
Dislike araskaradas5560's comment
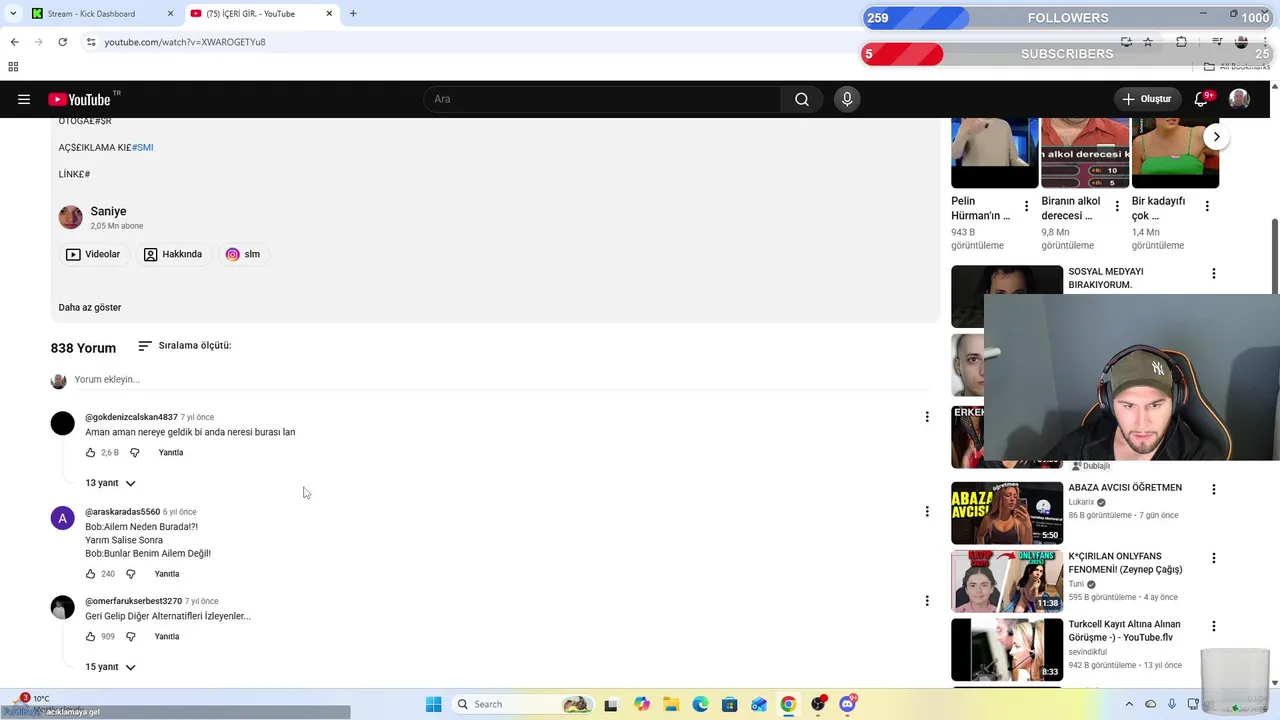pos(130,574)
